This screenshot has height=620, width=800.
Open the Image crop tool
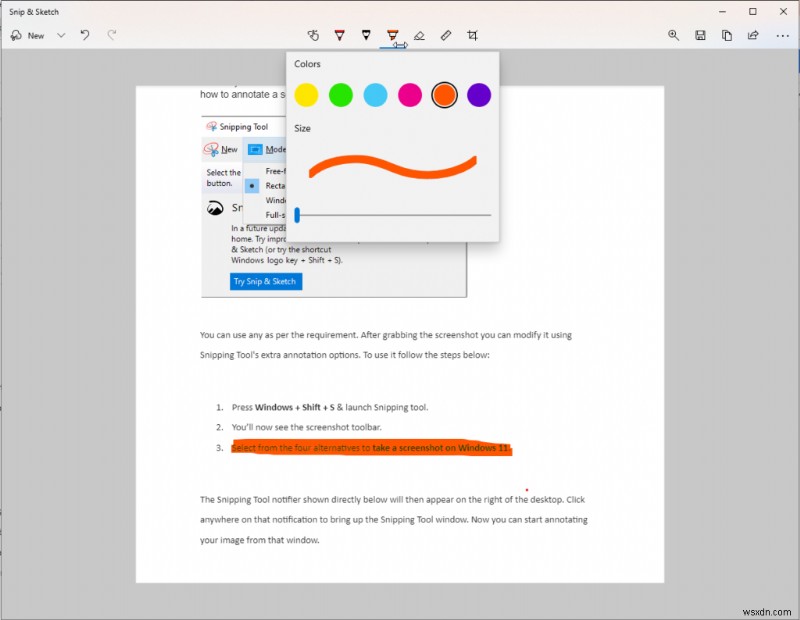click(473, 35)
